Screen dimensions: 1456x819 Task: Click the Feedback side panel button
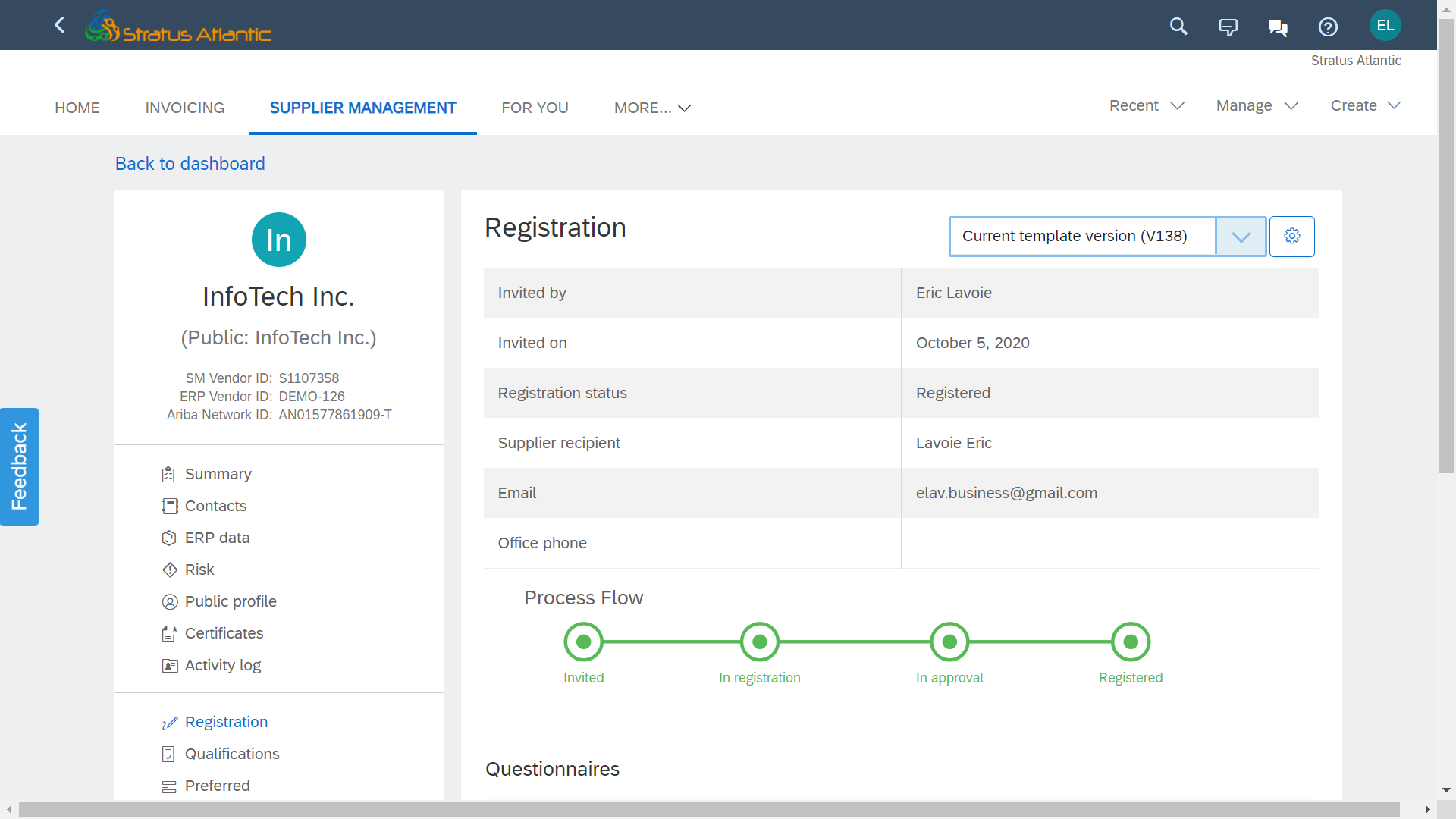click(x=19, y=466)
